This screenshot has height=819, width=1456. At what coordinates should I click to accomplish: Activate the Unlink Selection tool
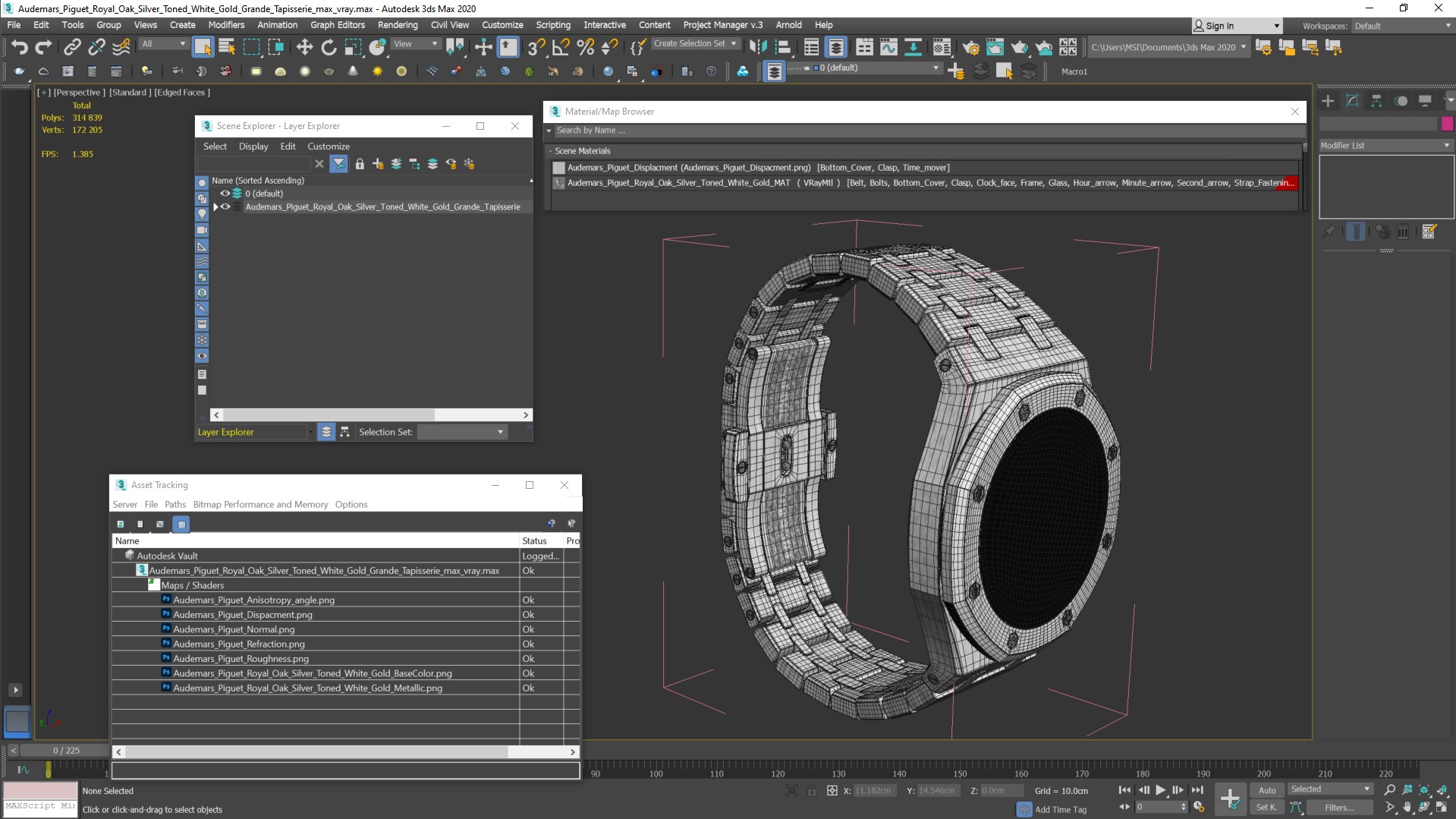point(96,47)
